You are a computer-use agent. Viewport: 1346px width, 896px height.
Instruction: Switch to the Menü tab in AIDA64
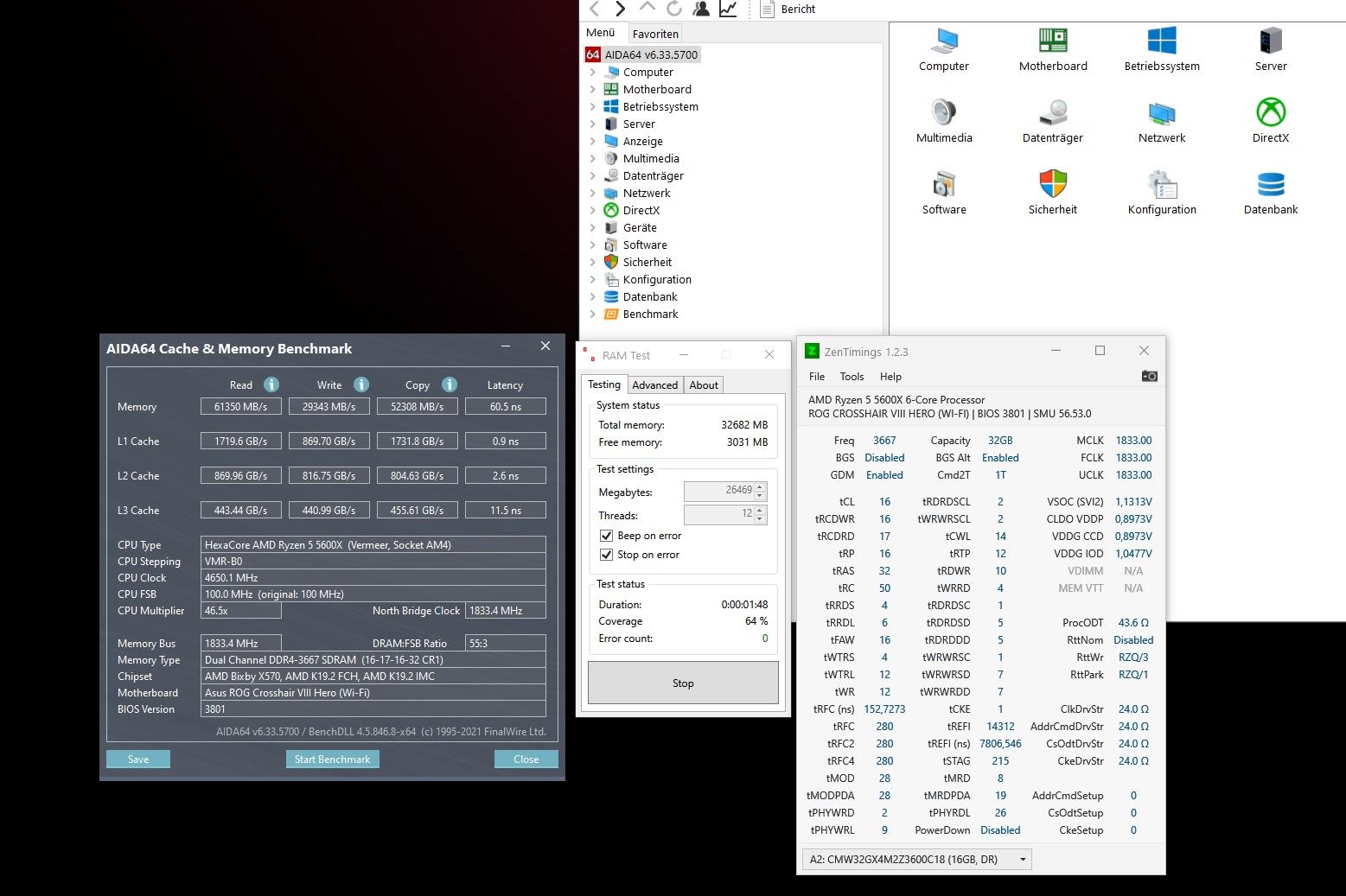(x=601, y=33)
